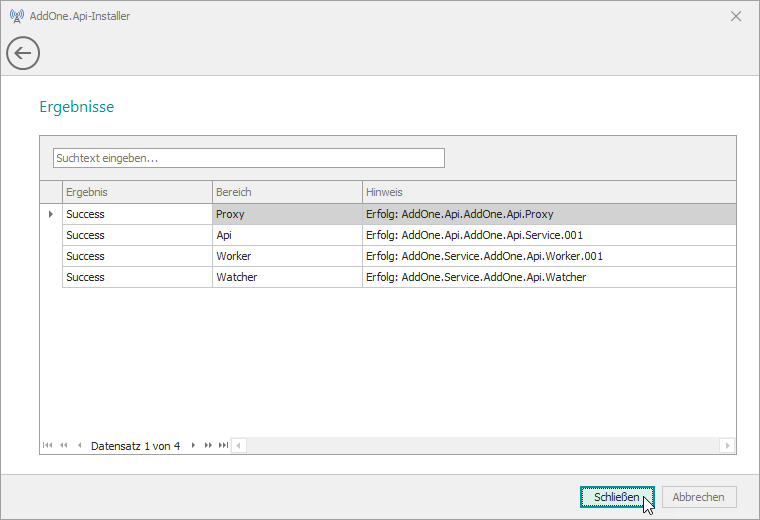
Task: Sort by the Hinweis column header
Action: tap(549, 192)
